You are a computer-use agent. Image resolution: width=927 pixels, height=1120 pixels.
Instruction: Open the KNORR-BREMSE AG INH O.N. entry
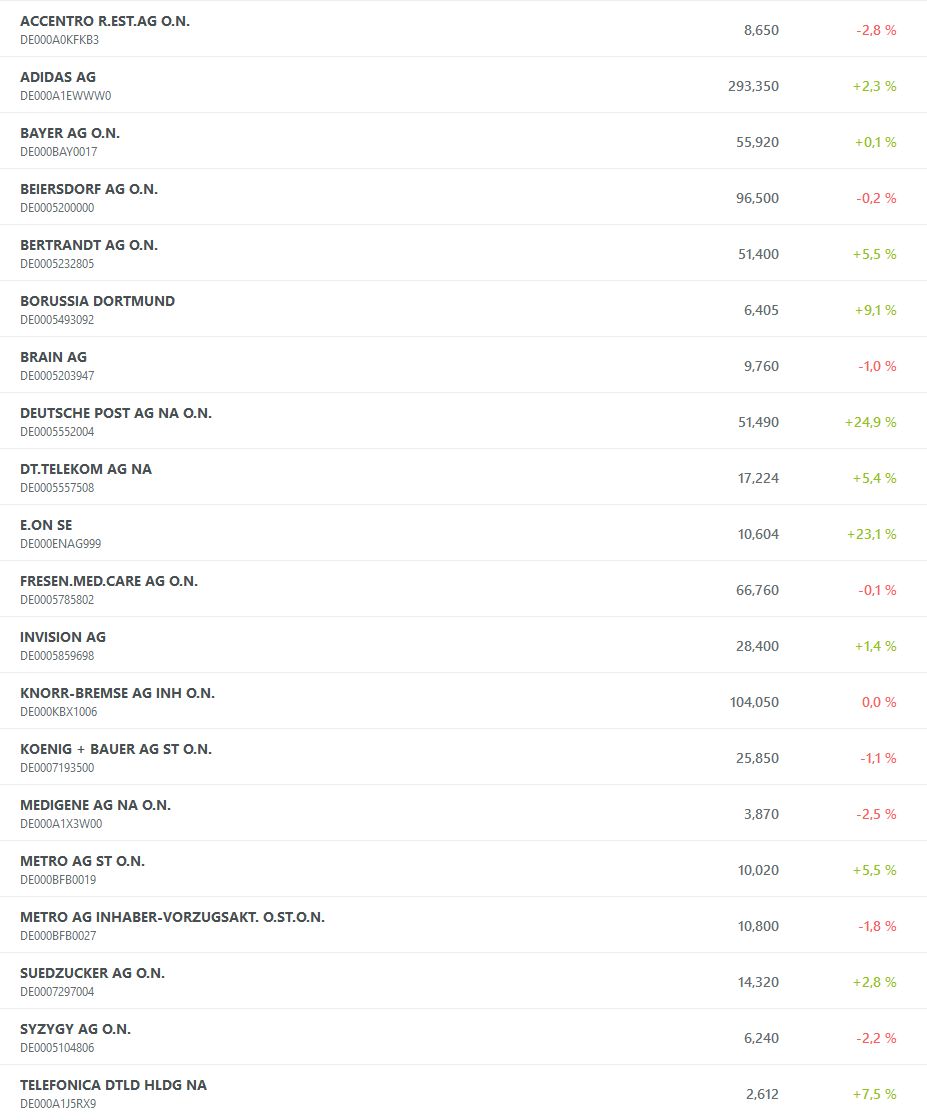[x=117, y=693]
